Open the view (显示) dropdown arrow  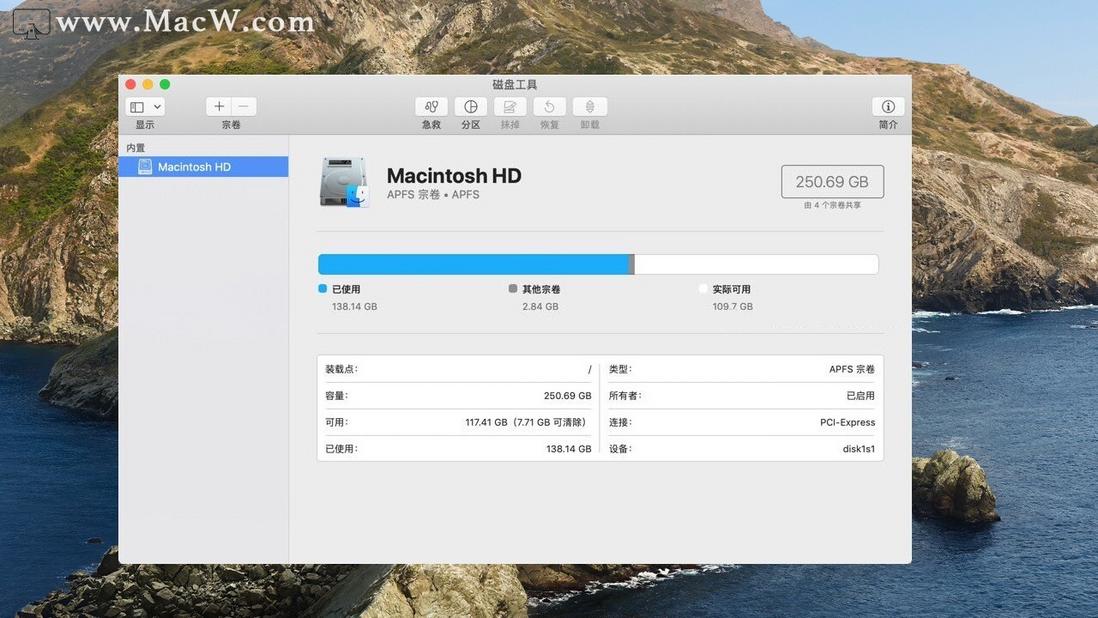[x=158, y=107]
